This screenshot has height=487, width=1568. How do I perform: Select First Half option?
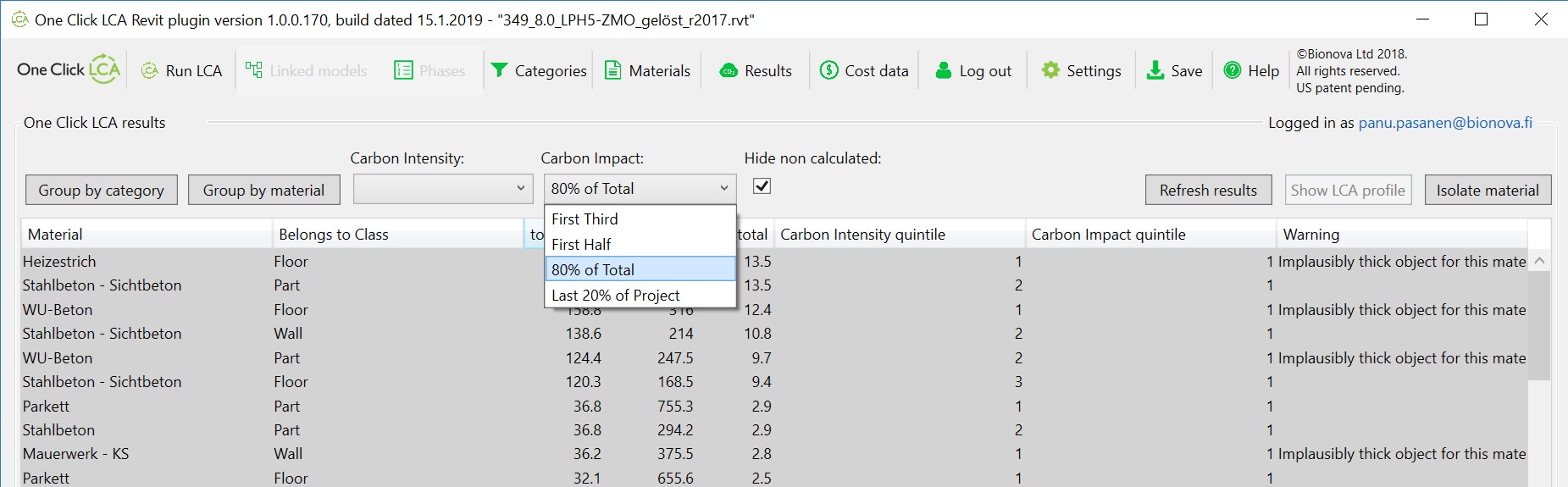640,244
